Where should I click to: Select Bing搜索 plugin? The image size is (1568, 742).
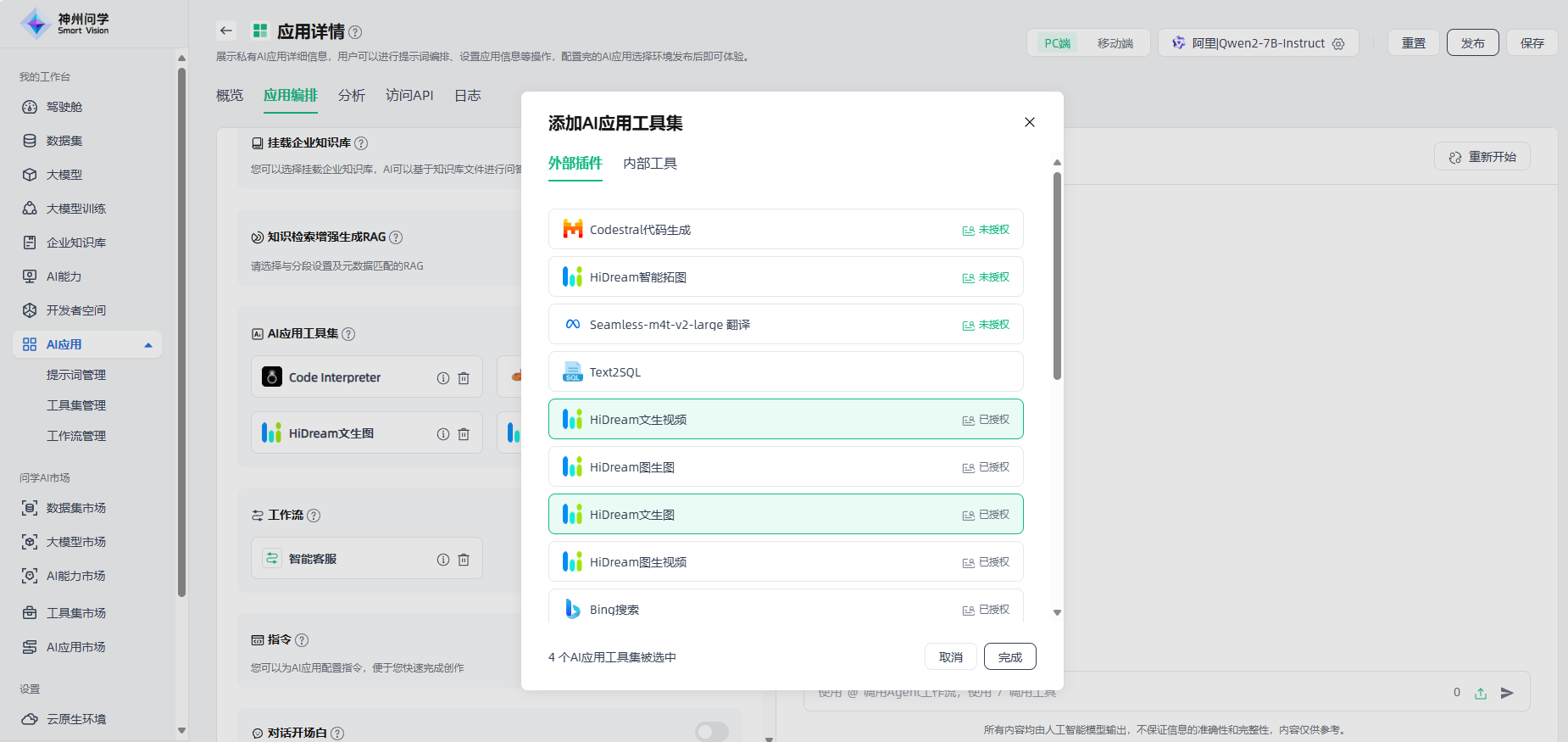point(786,607)
